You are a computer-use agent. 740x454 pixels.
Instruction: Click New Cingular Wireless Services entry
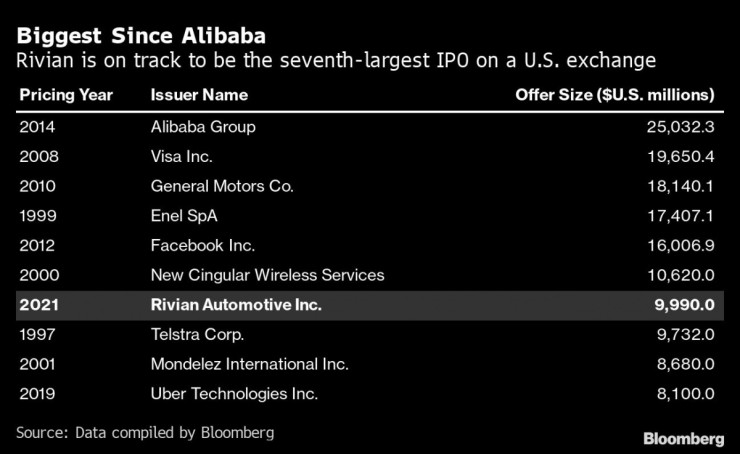tap(267, 275)
